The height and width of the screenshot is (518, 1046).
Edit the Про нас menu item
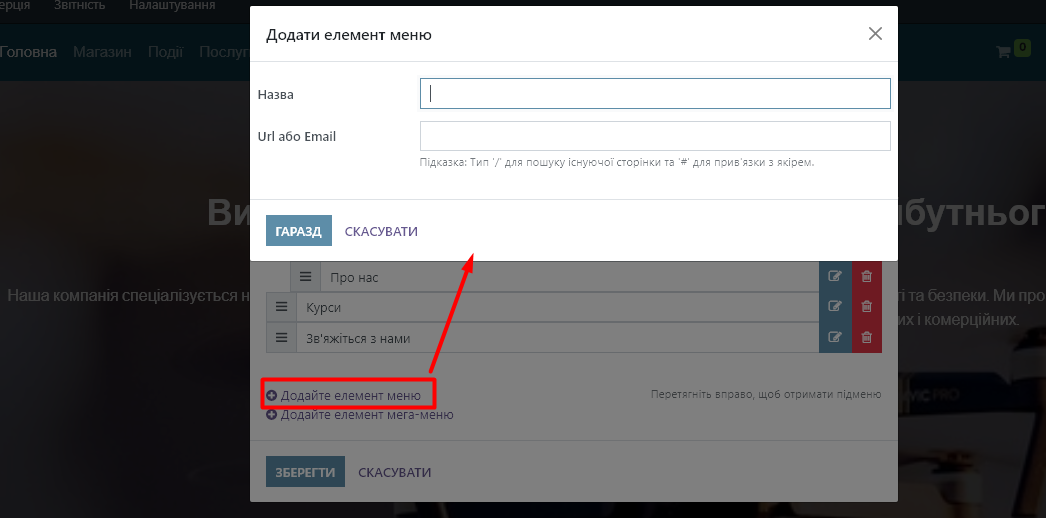835,277
